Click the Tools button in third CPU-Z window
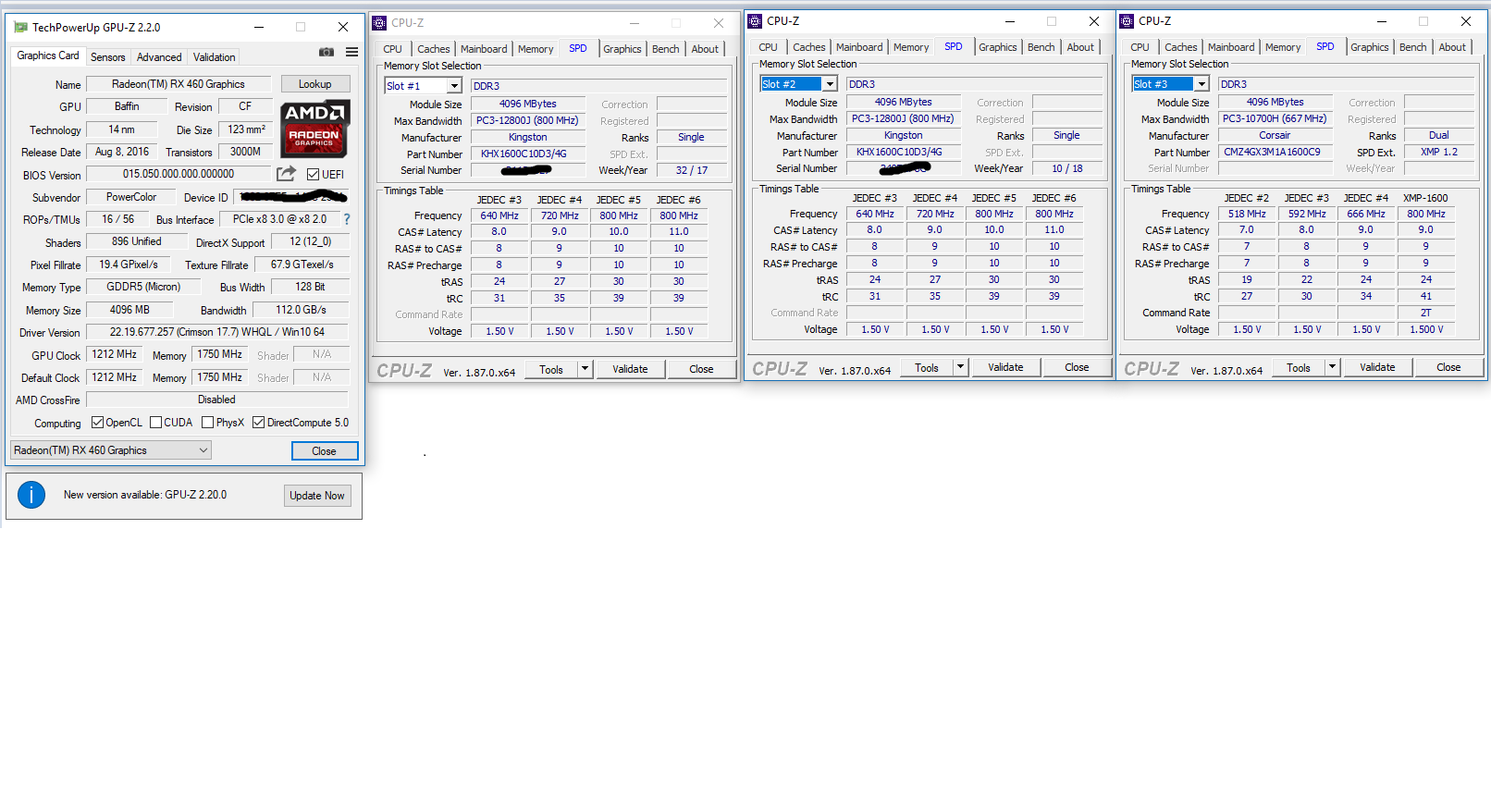Screen dimensions: 1491x812 (1299, 367)
